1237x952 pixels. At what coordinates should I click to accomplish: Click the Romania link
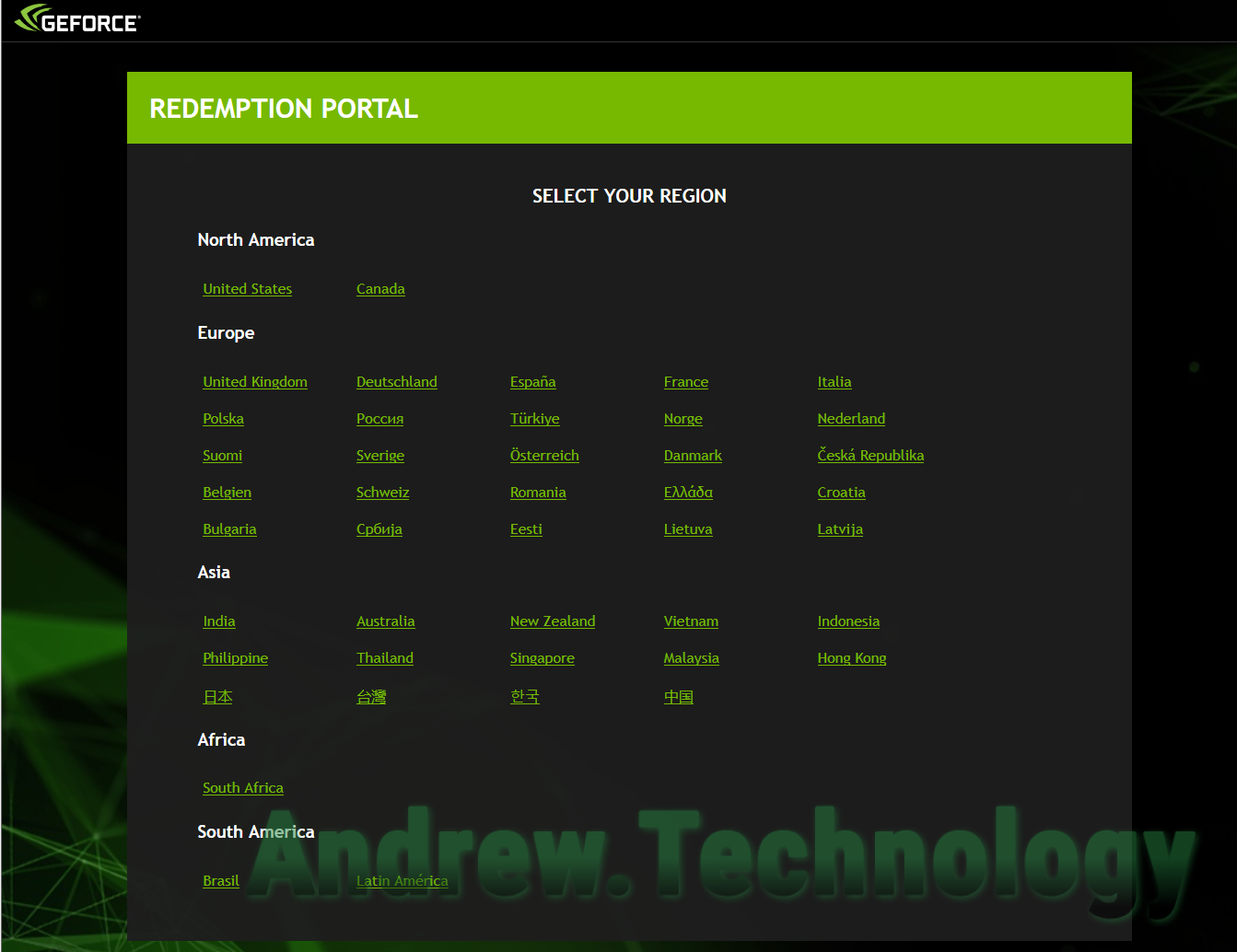[x=538, y=493]
